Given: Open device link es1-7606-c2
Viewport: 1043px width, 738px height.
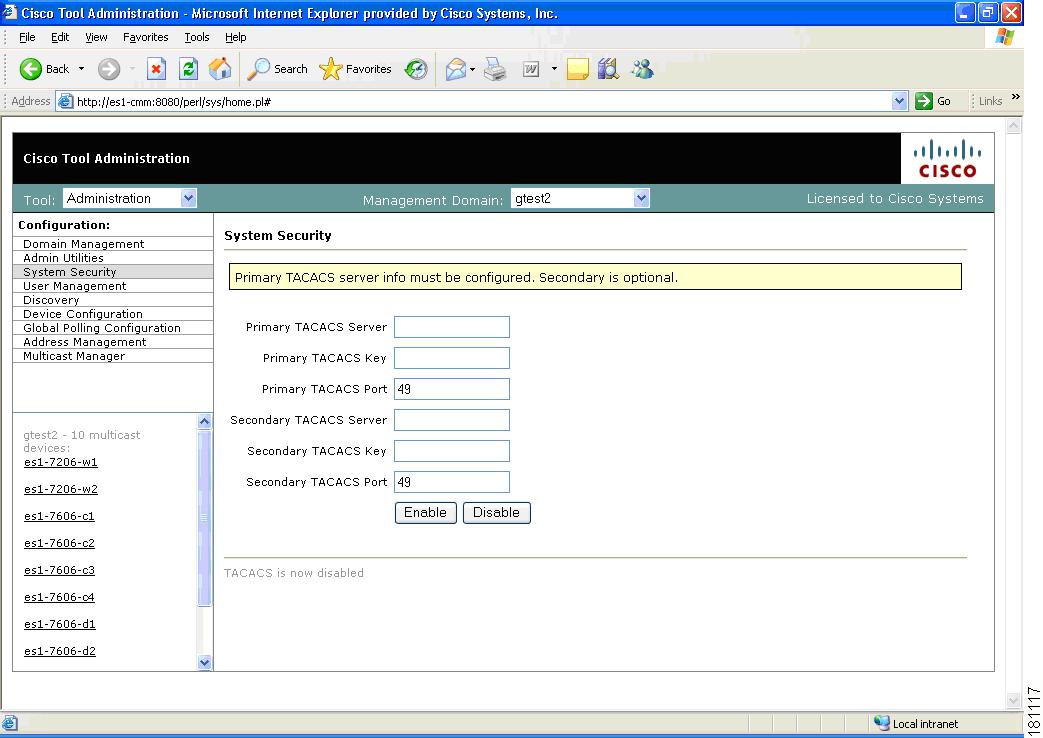Looking at the screenshot, I should (x=59, y=543).
